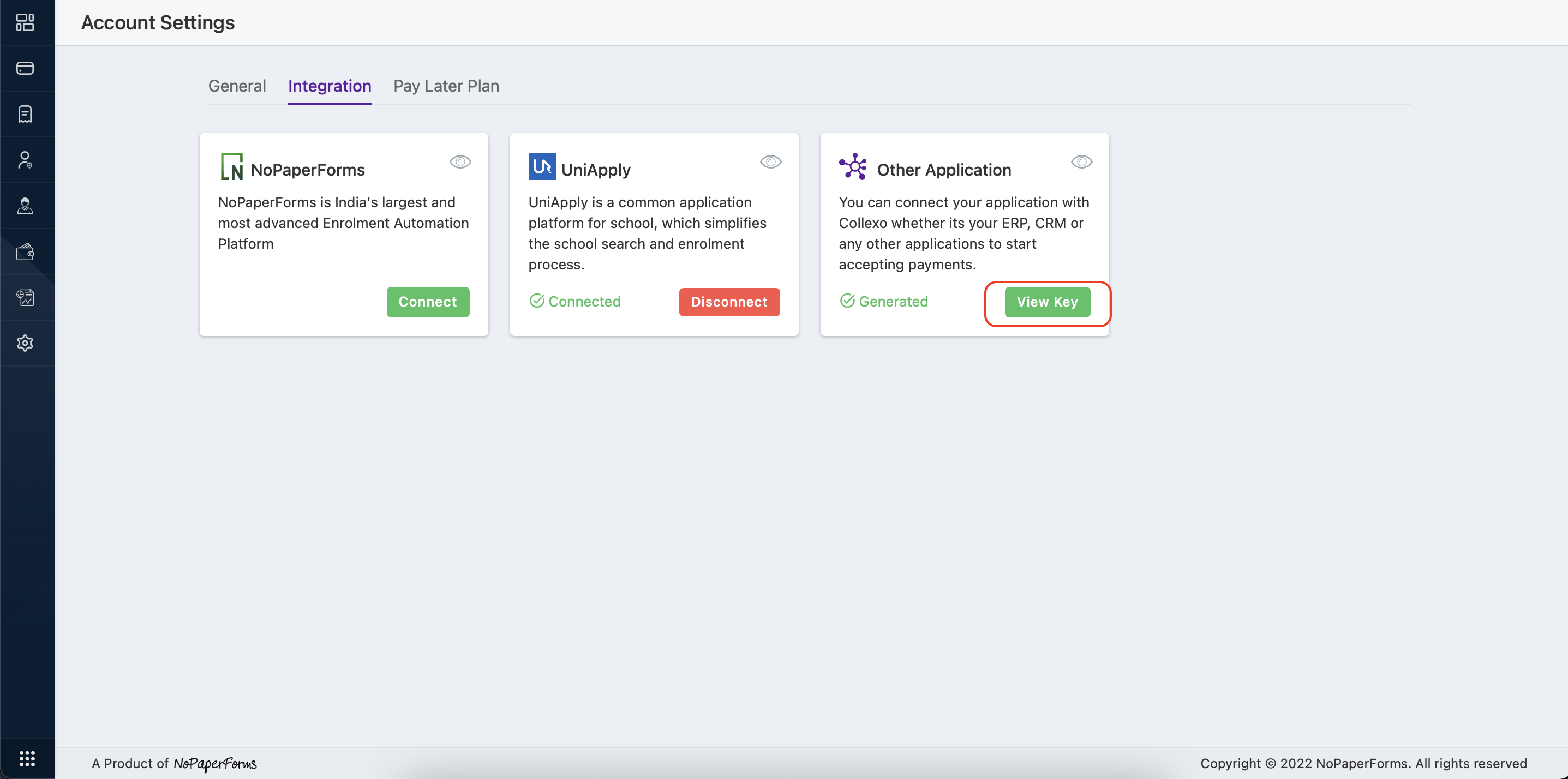Click the UniApply card title
Viewport: 1568px width, 779px height.
[x=596, y=170]
